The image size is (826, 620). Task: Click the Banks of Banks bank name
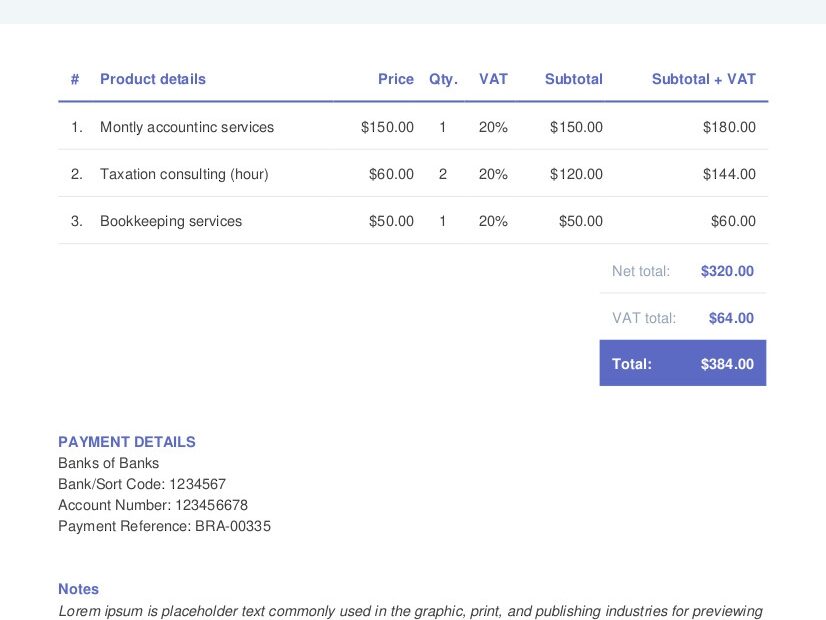(x=108, y=463)
